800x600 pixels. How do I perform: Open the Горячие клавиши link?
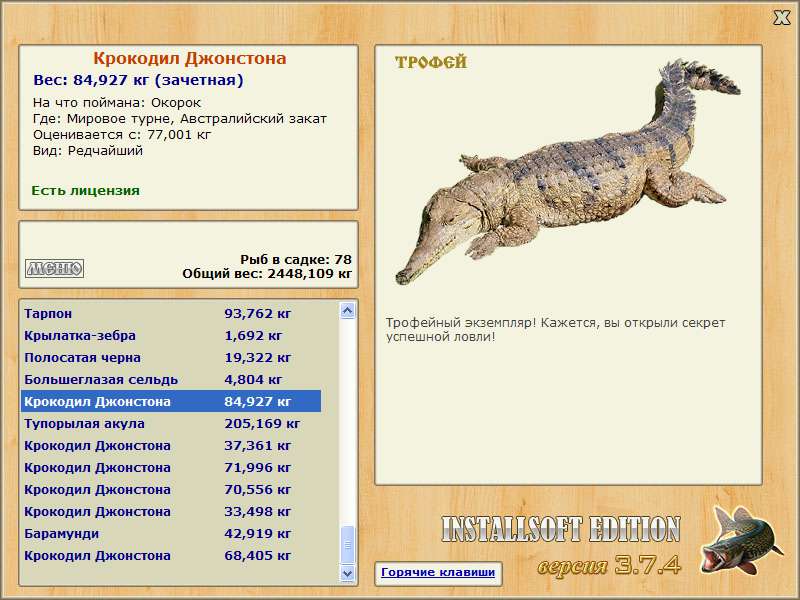click(x=437, y=573)
